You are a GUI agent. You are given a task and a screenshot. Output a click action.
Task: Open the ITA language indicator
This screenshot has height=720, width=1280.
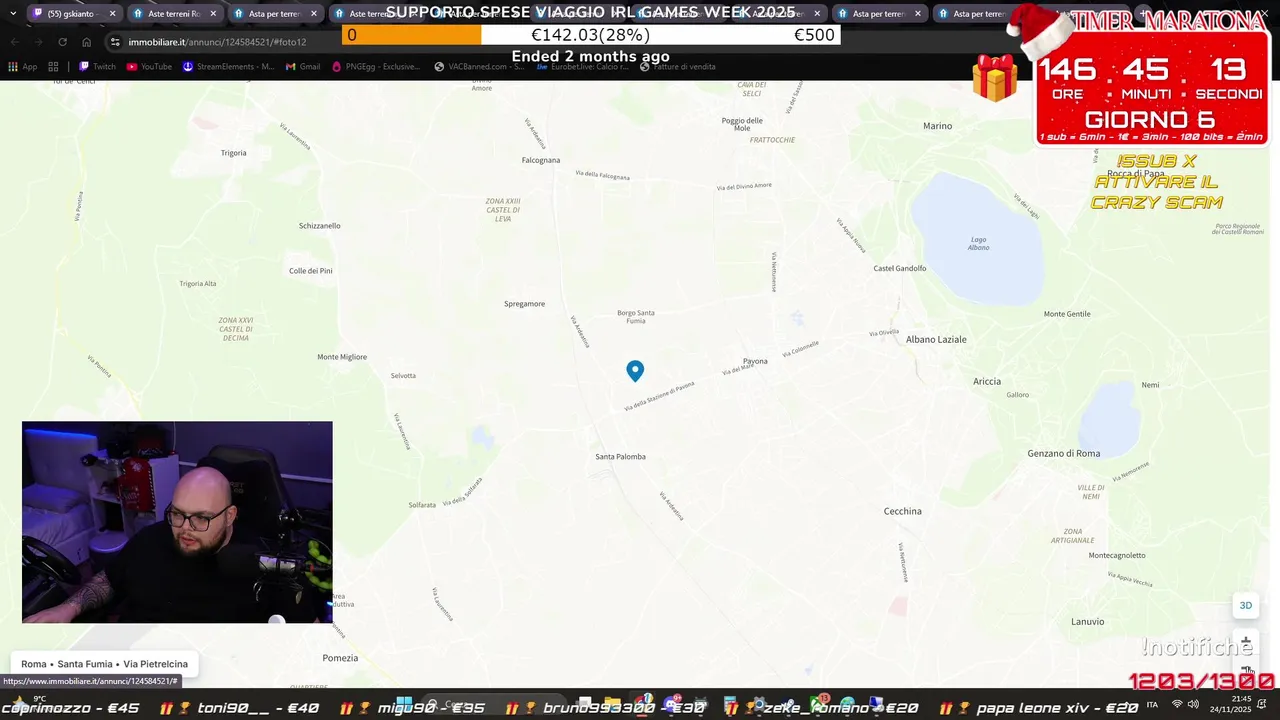tap(1152, 705)
